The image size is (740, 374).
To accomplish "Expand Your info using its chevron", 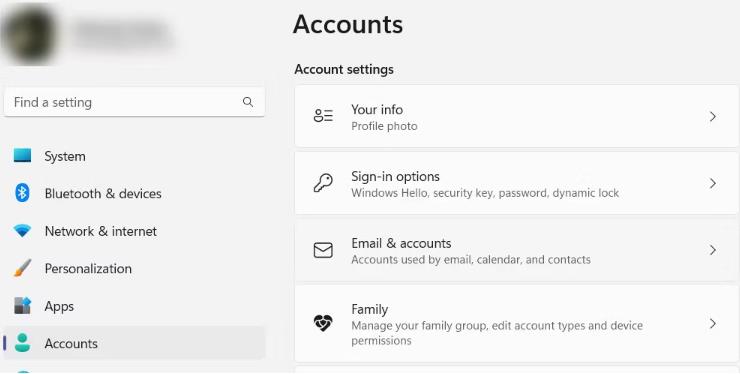I will pos(713,116).
